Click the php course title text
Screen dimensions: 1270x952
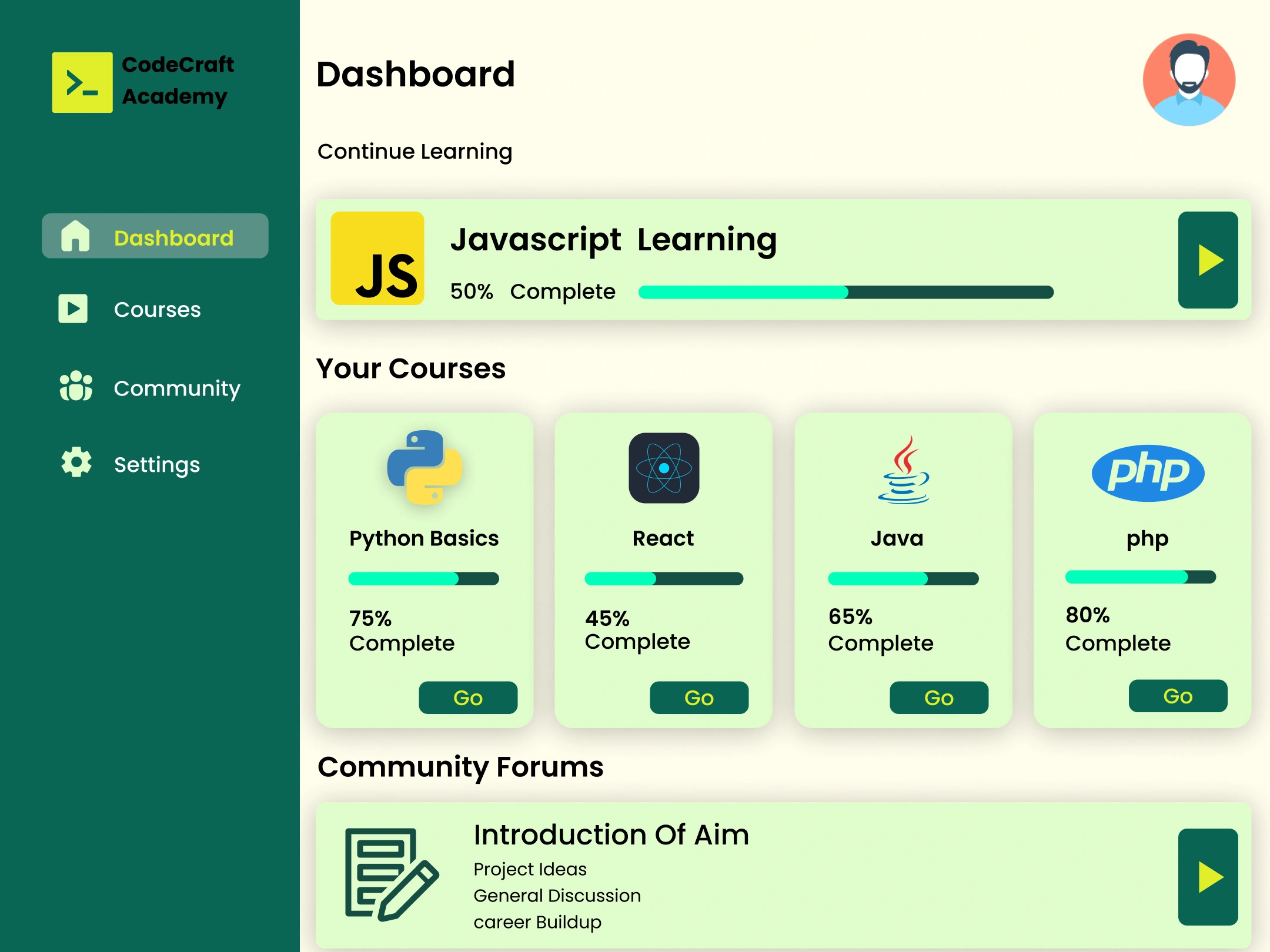point(1148,539)
